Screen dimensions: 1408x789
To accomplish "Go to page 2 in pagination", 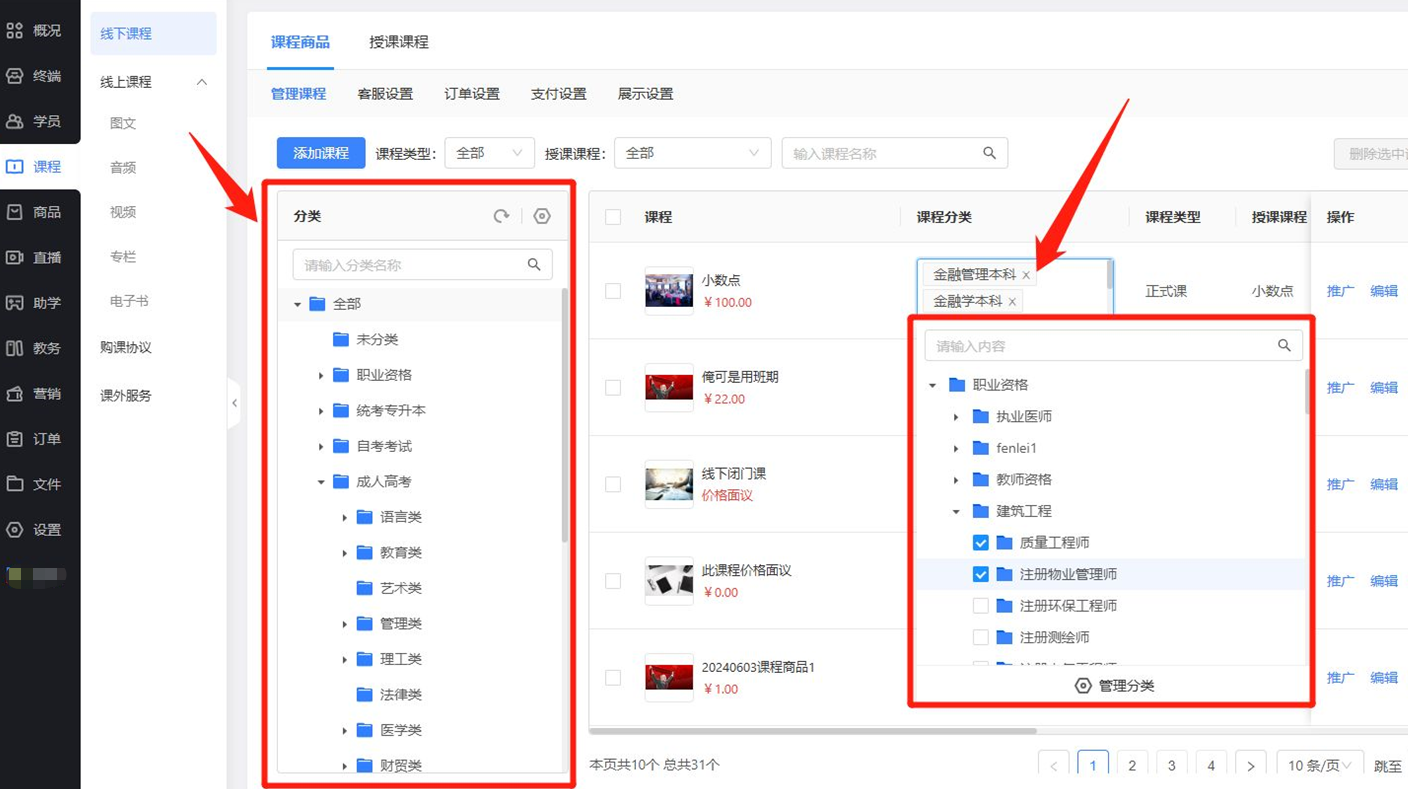I will tap(1131, 765).
